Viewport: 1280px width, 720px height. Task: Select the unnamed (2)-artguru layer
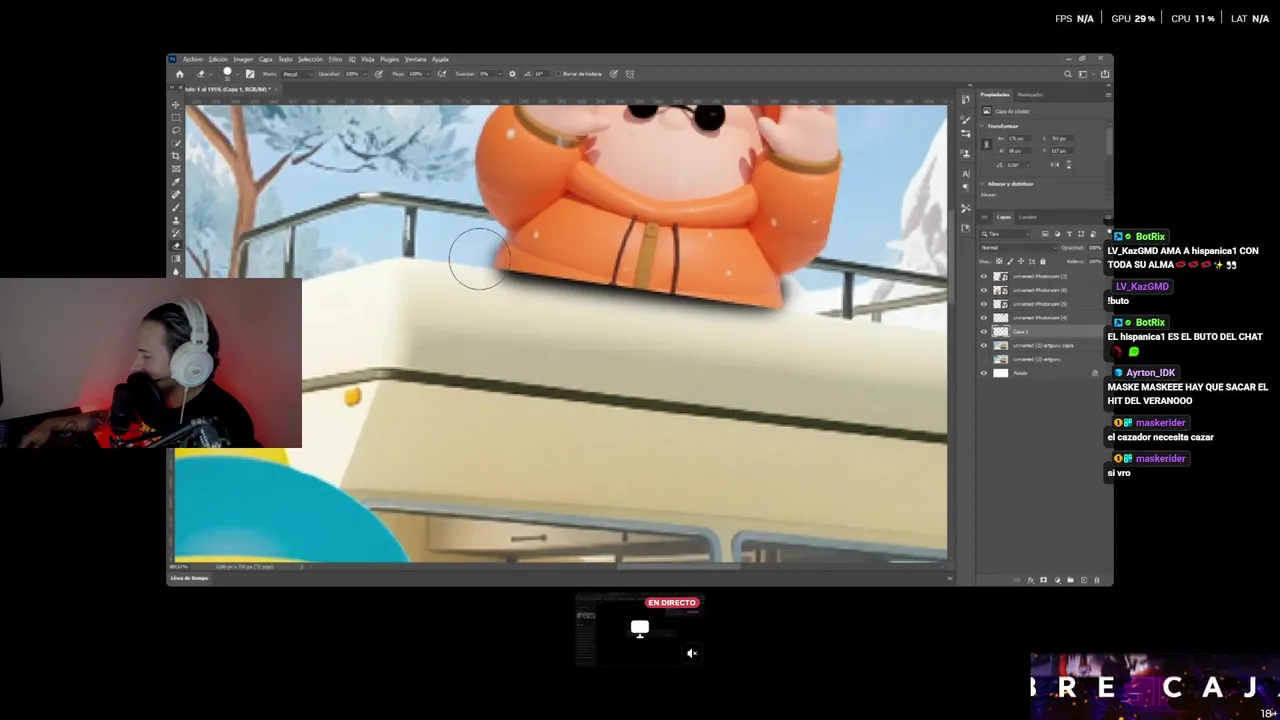(x=1038, y=359)
